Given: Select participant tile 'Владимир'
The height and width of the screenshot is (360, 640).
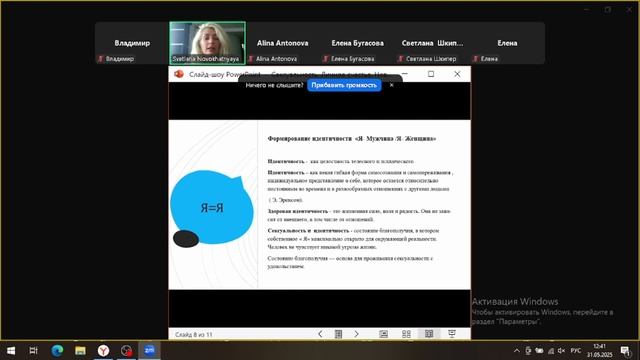Looking at the screenshot, I should pyautogui.click(x=132, y=43).
